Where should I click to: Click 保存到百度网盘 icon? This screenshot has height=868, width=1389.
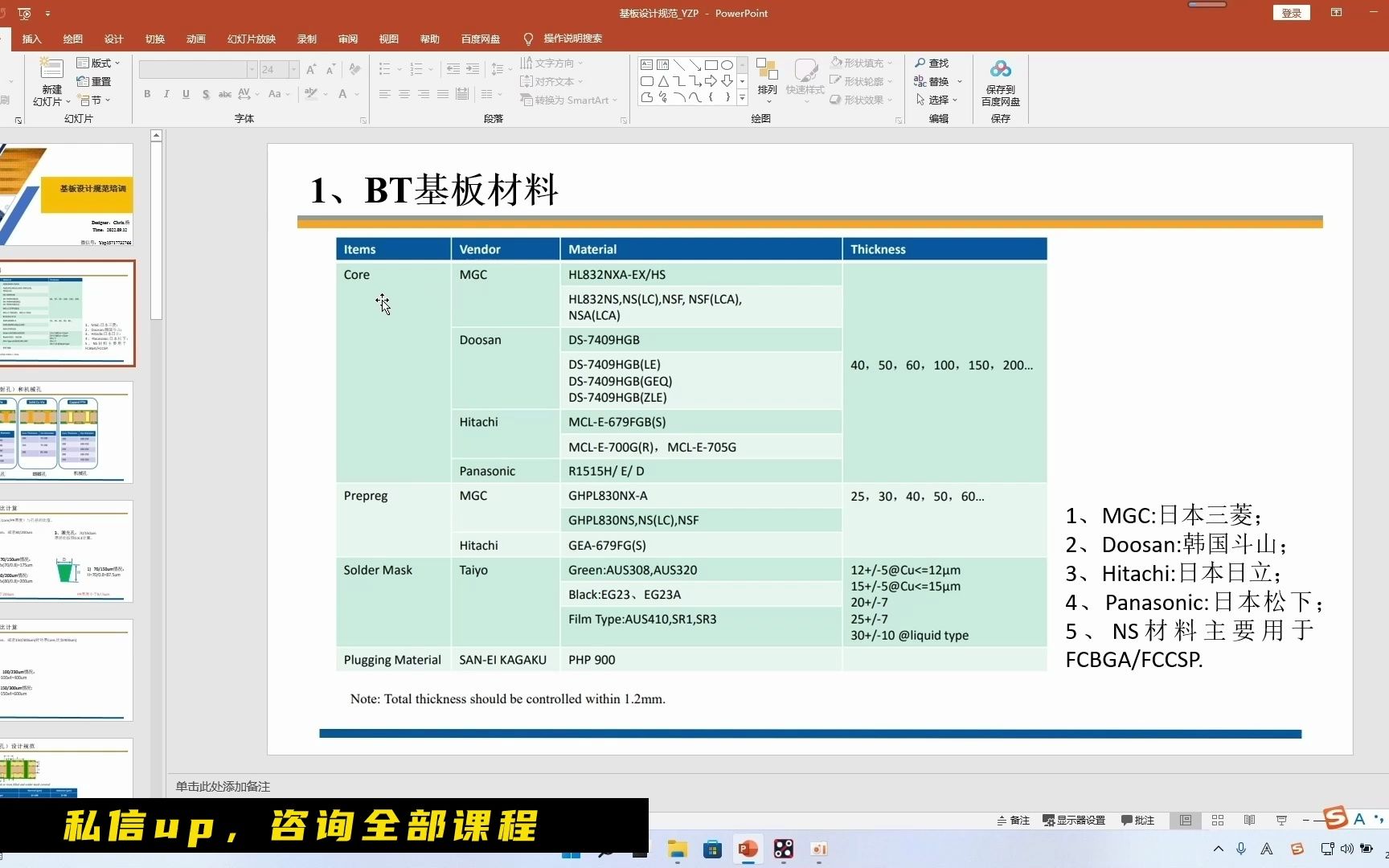[1001, 82]
